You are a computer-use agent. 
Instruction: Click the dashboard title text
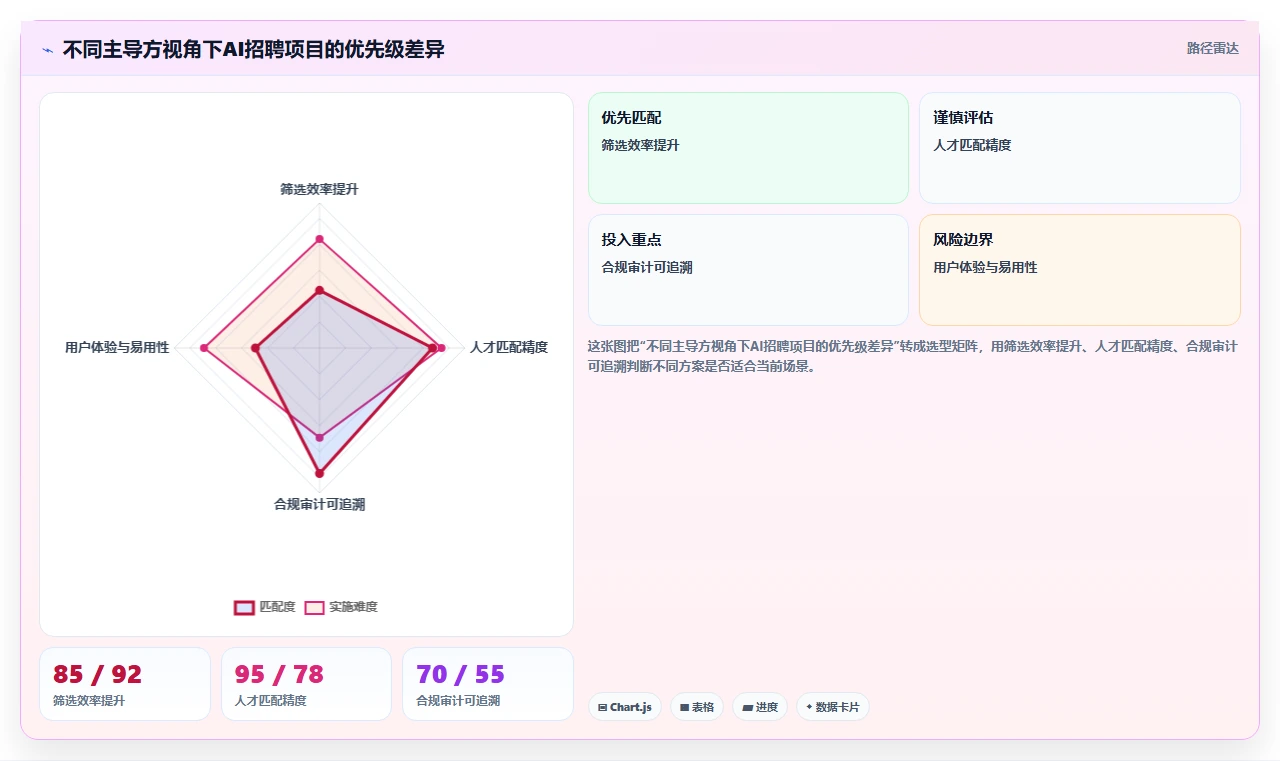tap(254, 49)
